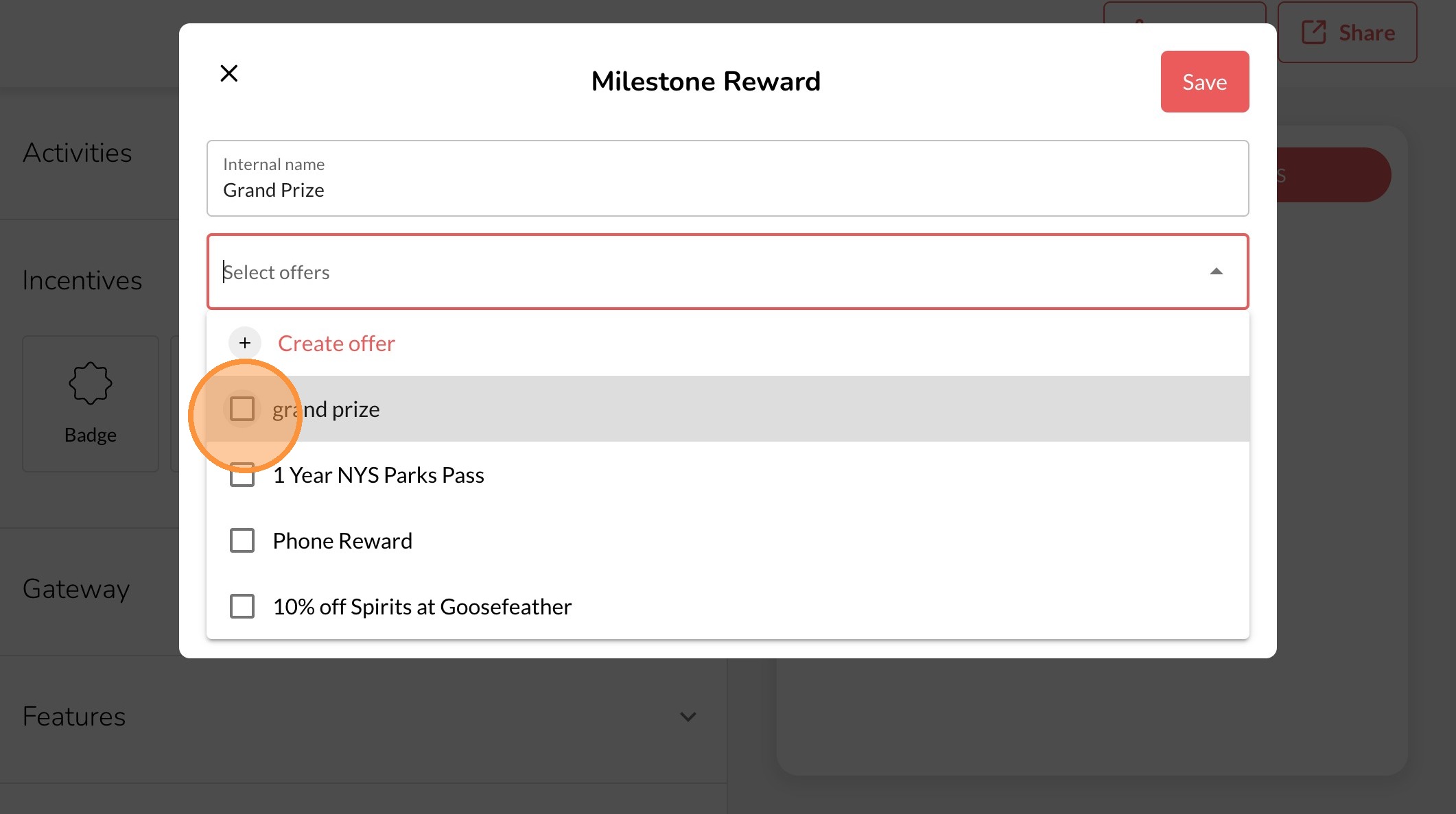Collapse the Select offers dropdown arrow

coord(1216,272)
